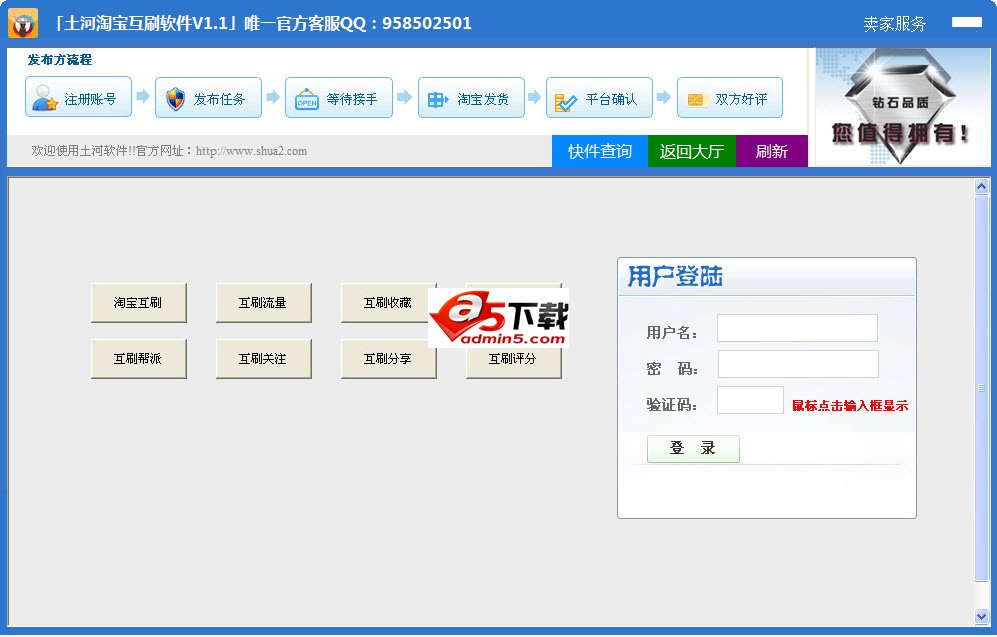Screen dimensions: 997x637
Task: Click the scrollbar up arrow
Action: click(981, 186)
